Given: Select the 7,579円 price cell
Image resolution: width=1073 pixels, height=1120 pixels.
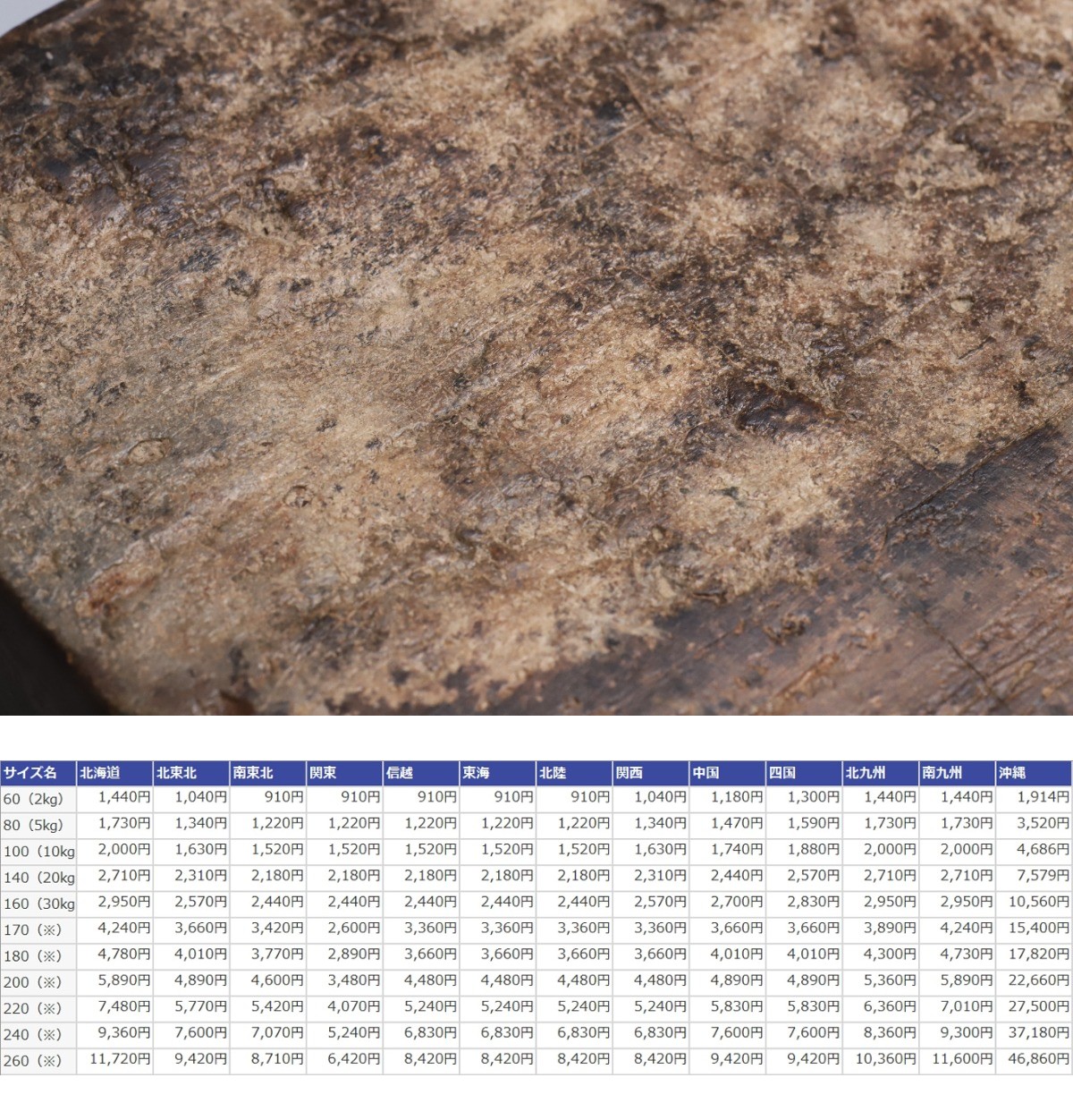Looking at the screenshot, I should pos(1034,876).
